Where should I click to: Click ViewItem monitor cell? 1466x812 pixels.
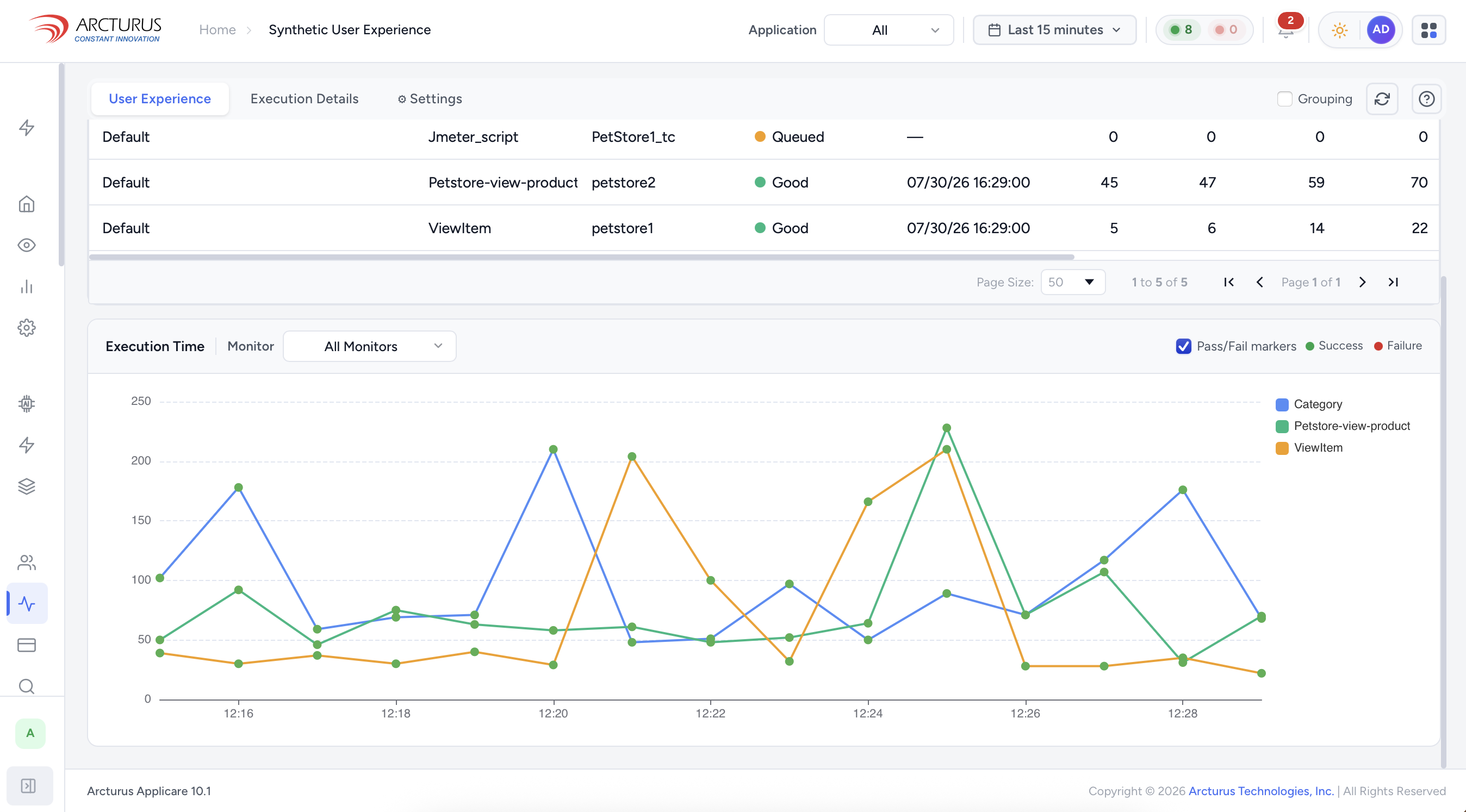(460, 228)
